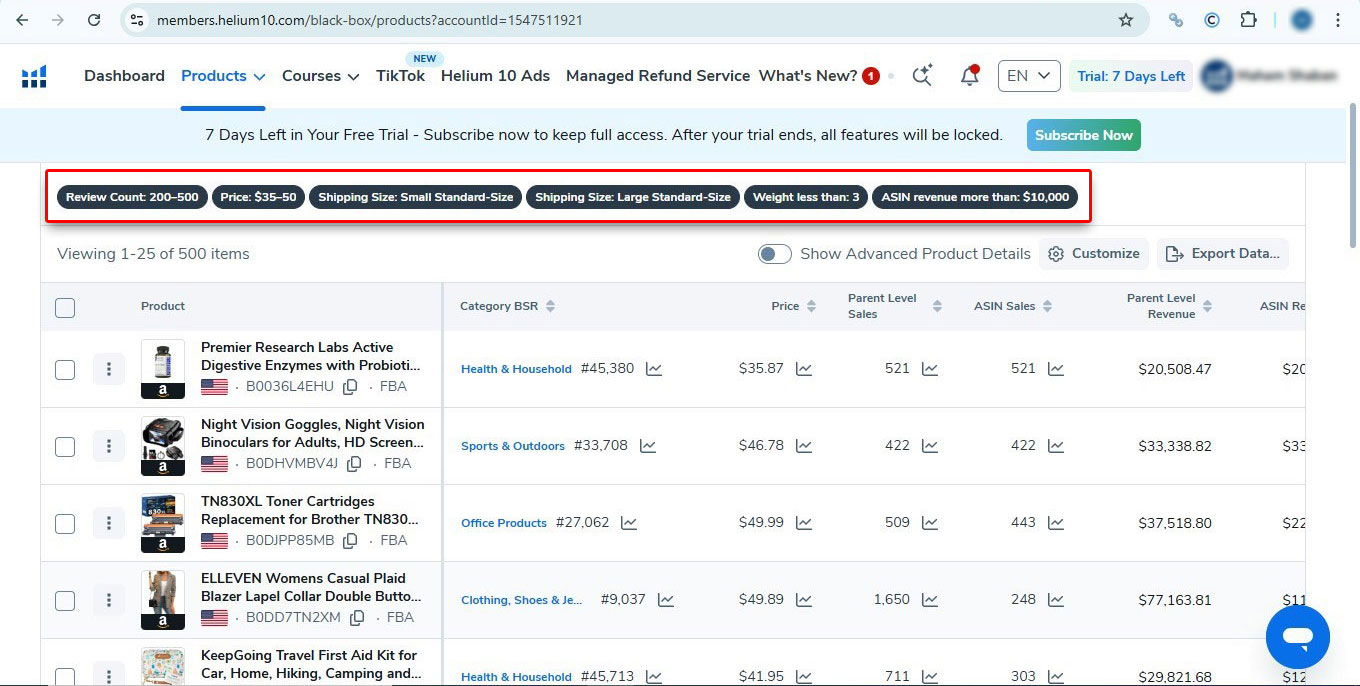Open row menu for Premier Research Labs product
The width and height of the screenshot is (1360, 686).
click(x=109, y=369)
